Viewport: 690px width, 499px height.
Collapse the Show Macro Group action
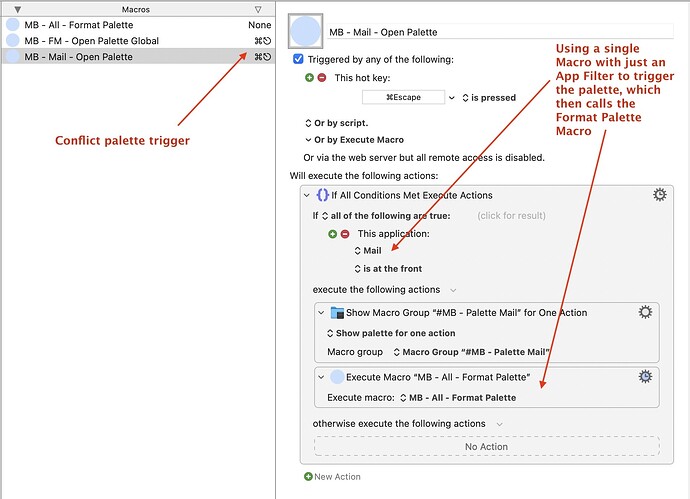pyautogui.click(x=321, y=312)
